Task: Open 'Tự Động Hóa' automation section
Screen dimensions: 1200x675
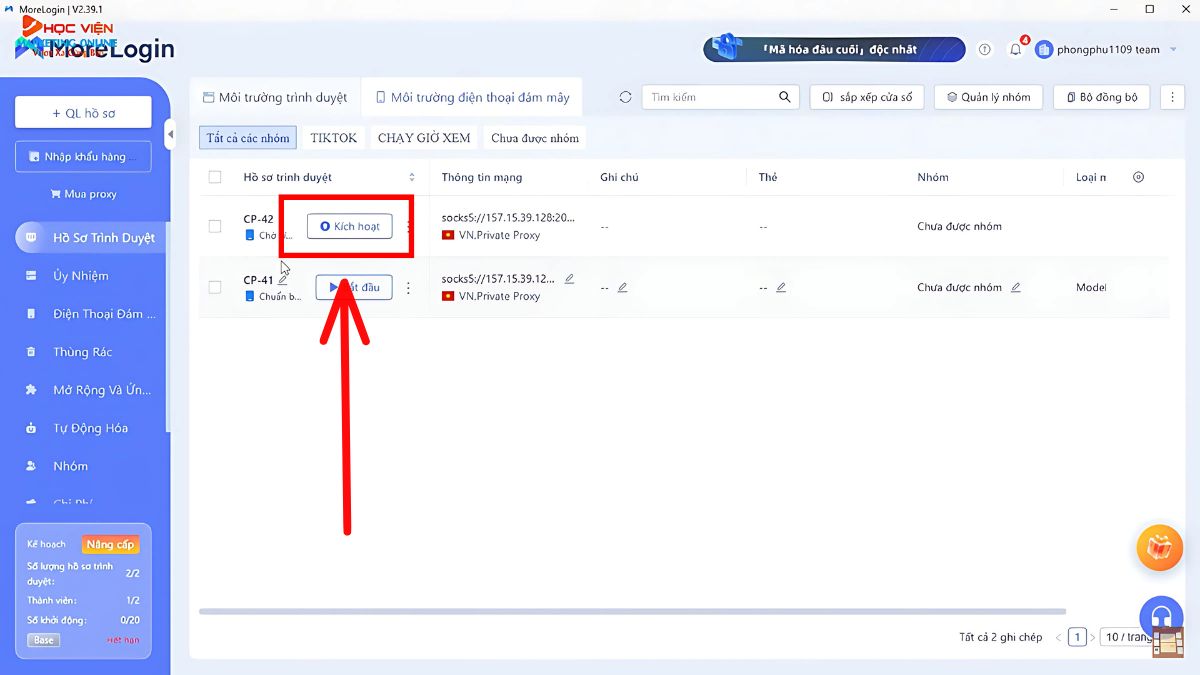Action: click(78, 428)
